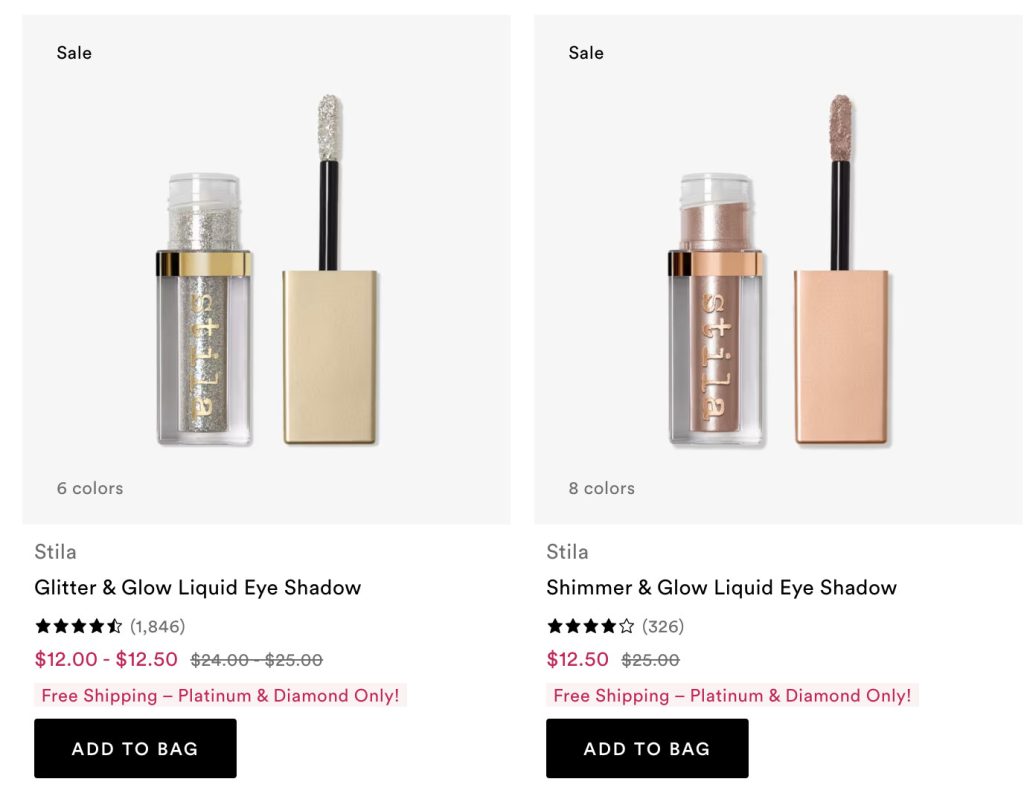
Task: Select the Stila brand name above Glitter & Glow
Action: [55, 552]
